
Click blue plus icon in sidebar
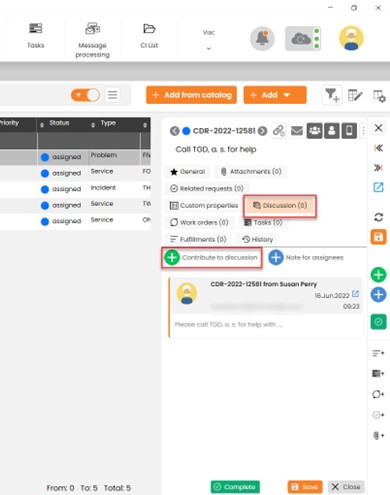(378, 295)
